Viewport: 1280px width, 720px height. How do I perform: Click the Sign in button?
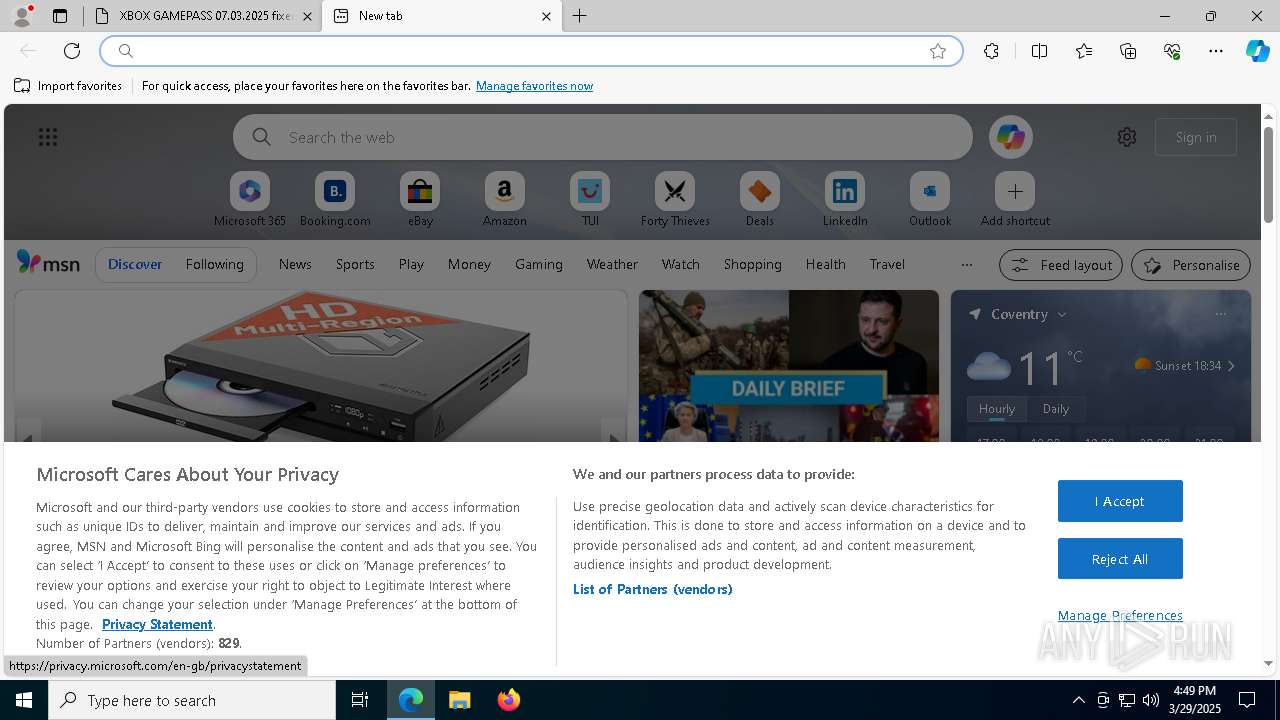click(1196, 137)
